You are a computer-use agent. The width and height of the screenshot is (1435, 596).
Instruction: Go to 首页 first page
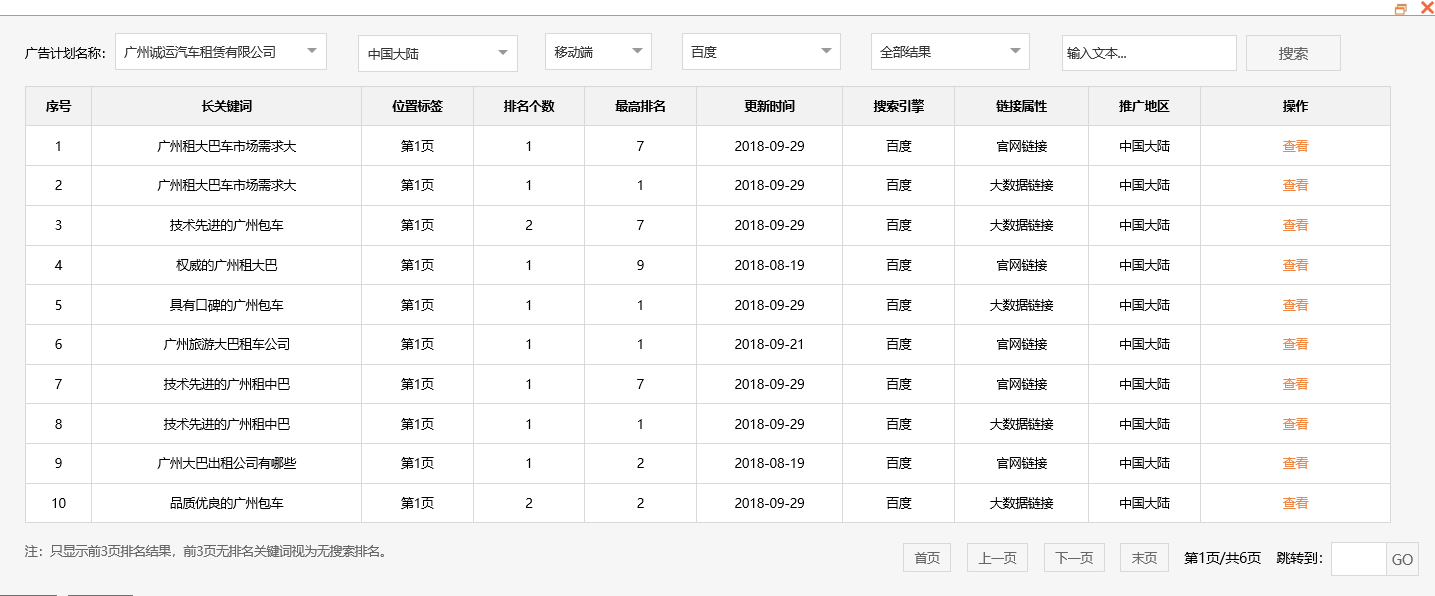point(926,558)
